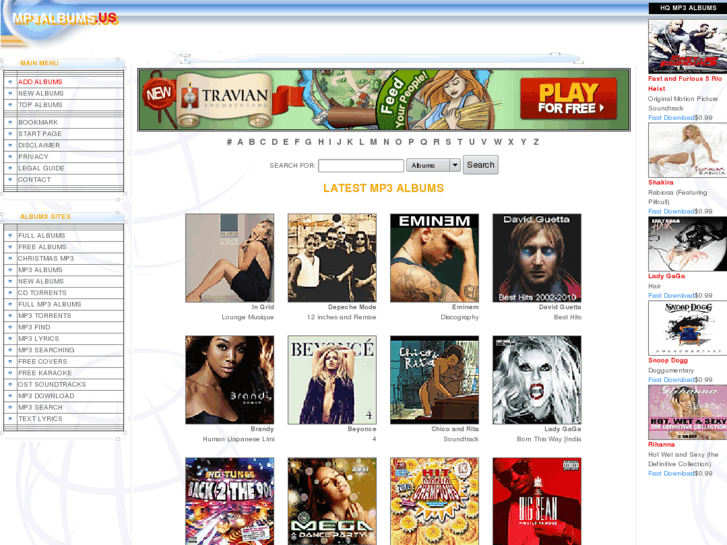
Task: Click Fast Download under Lady GaGa Hair
Action: click(671, 295)
